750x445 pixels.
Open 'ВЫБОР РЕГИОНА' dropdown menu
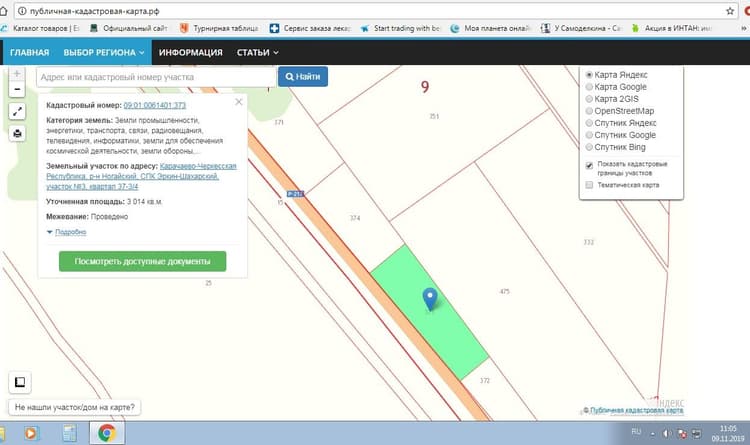tap(104, 52)
